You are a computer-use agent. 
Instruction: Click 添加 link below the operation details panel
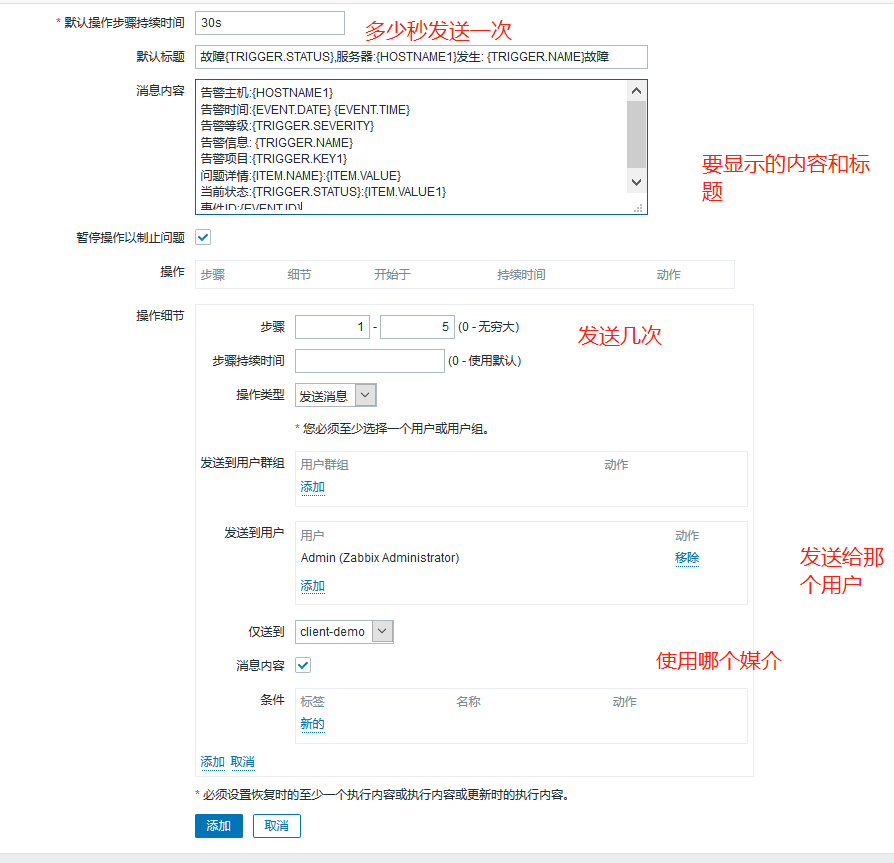coord(211,761)
